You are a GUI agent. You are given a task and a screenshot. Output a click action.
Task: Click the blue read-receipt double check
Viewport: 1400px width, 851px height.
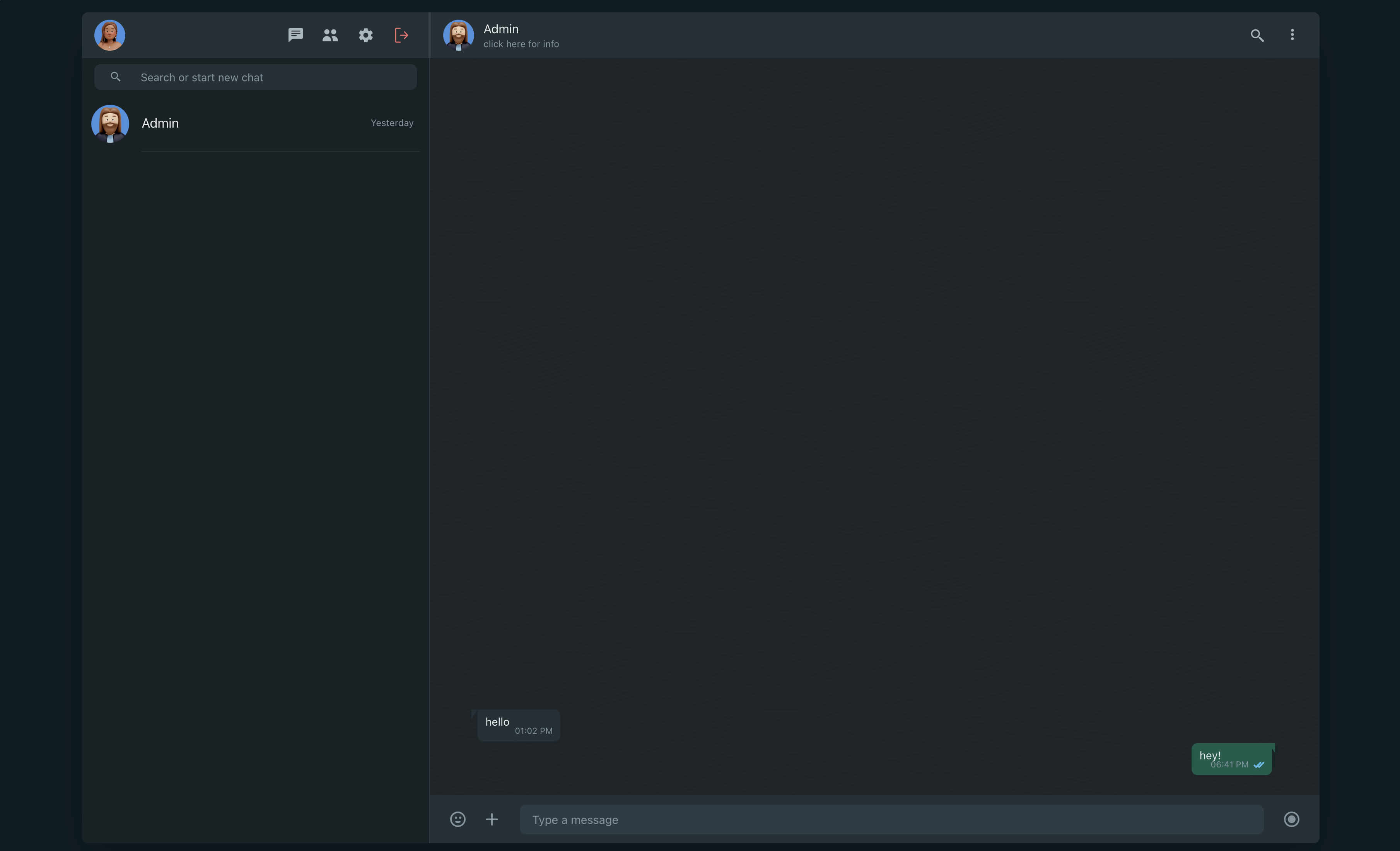click(x=1259, y=765)
